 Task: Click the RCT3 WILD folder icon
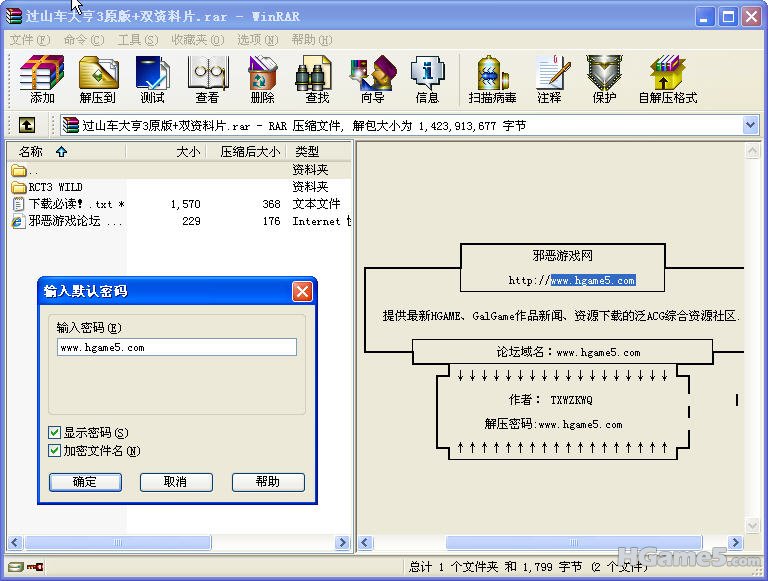[x=19, y=187]
